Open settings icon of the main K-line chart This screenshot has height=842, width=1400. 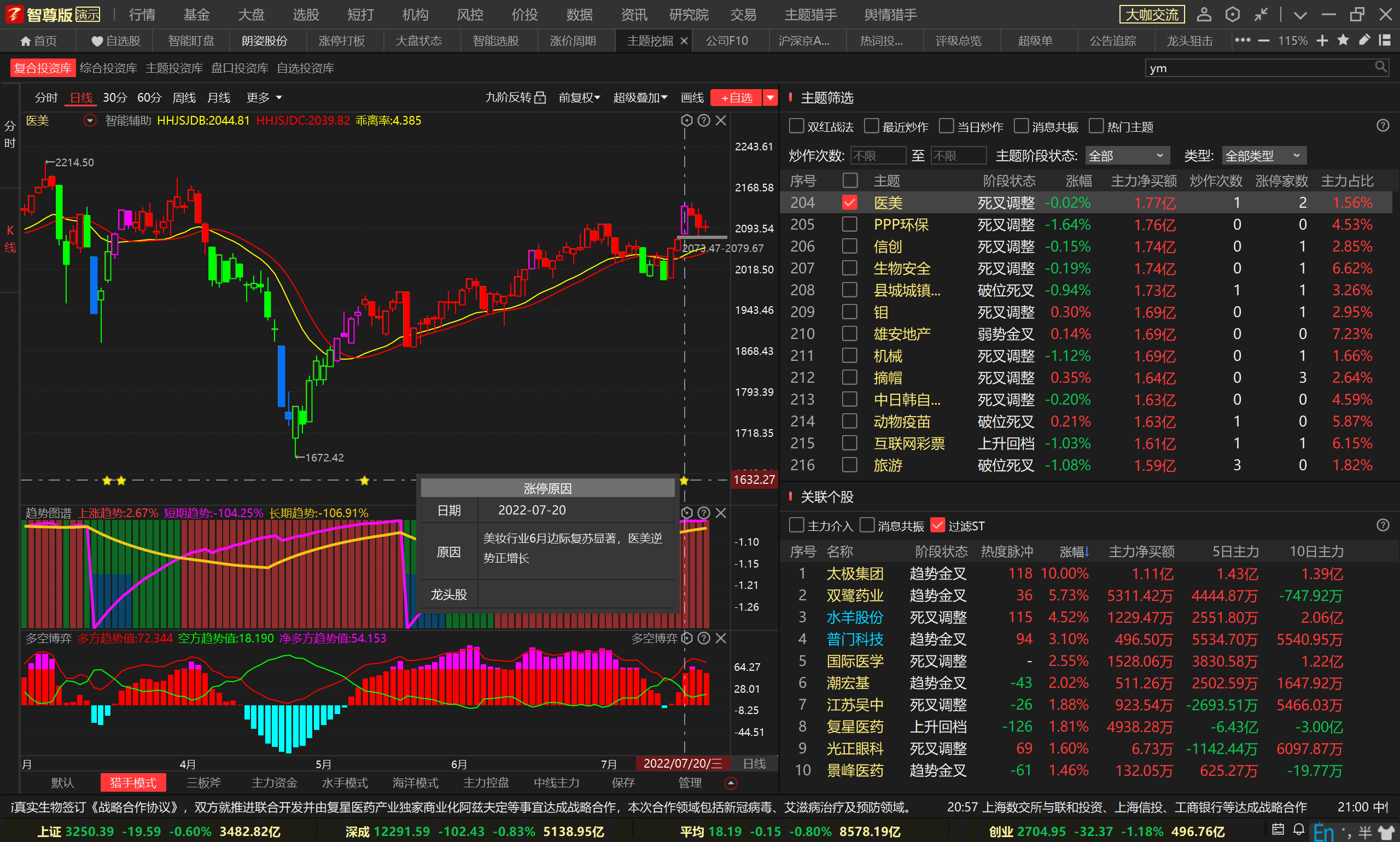[x=687, y=120]
